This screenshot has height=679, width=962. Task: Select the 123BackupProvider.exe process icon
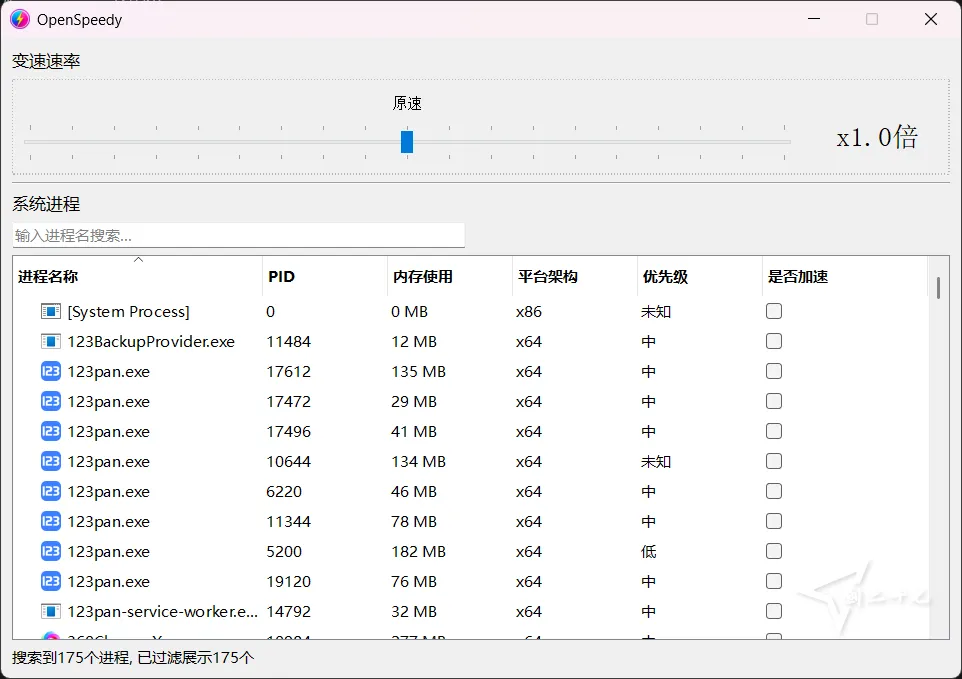pos(51,342)
